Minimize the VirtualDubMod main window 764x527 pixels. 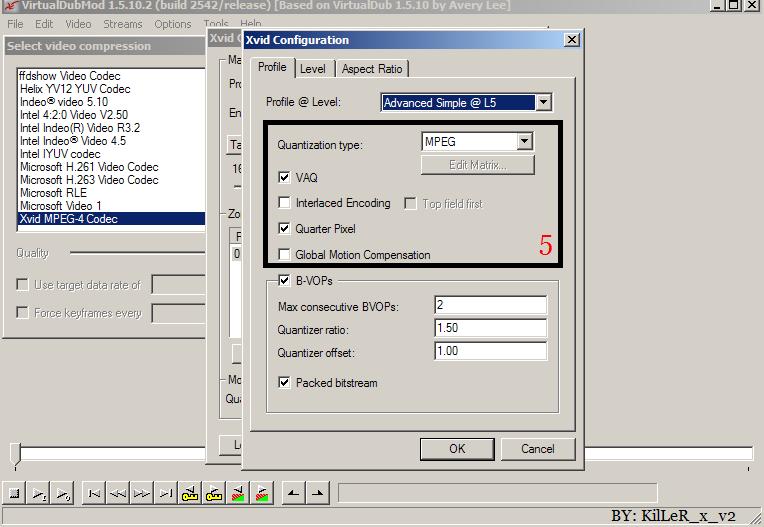tap(717, 5)
